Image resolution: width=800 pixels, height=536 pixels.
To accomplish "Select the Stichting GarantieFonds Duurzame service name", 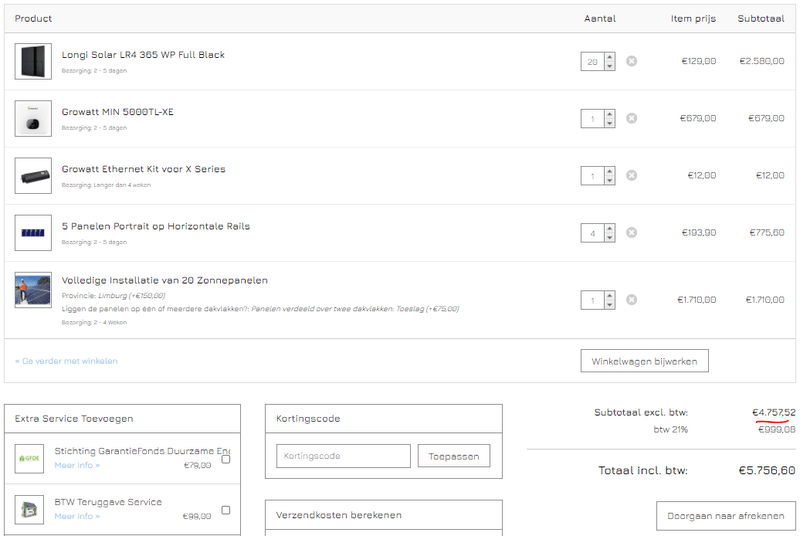I will (142, 451).
